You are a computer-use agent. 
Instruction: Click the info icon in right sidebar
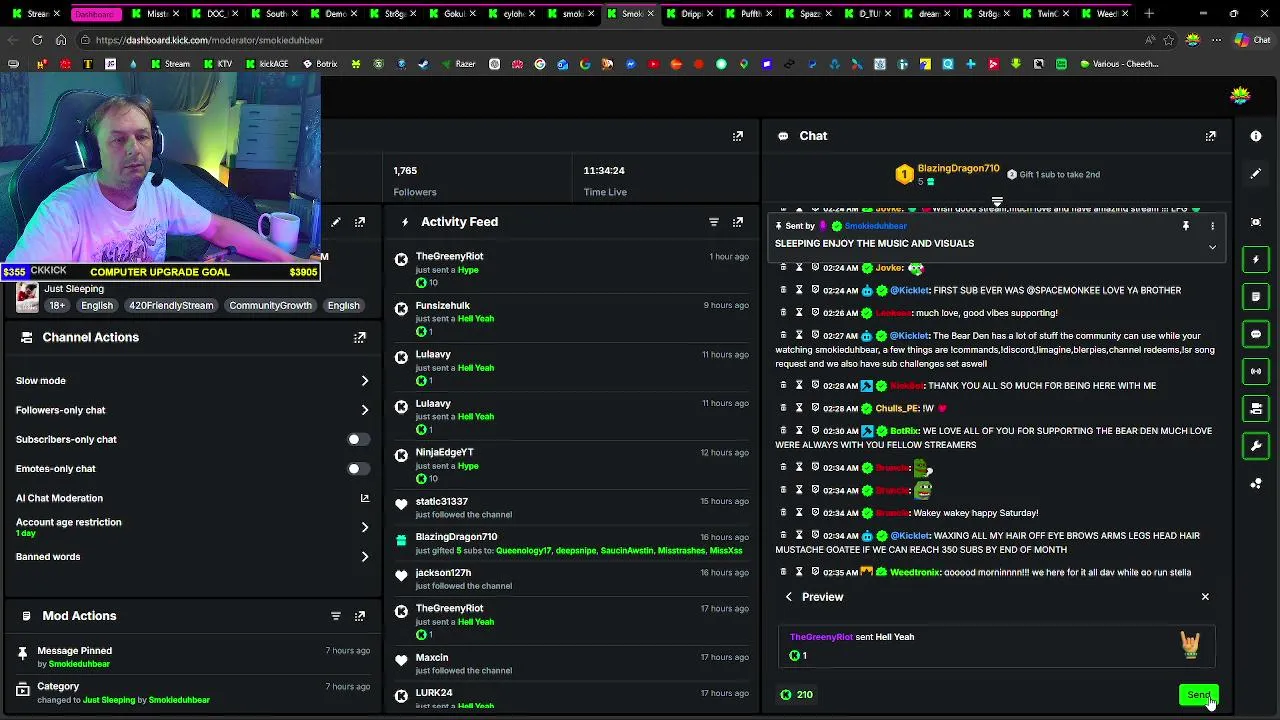1256,136
